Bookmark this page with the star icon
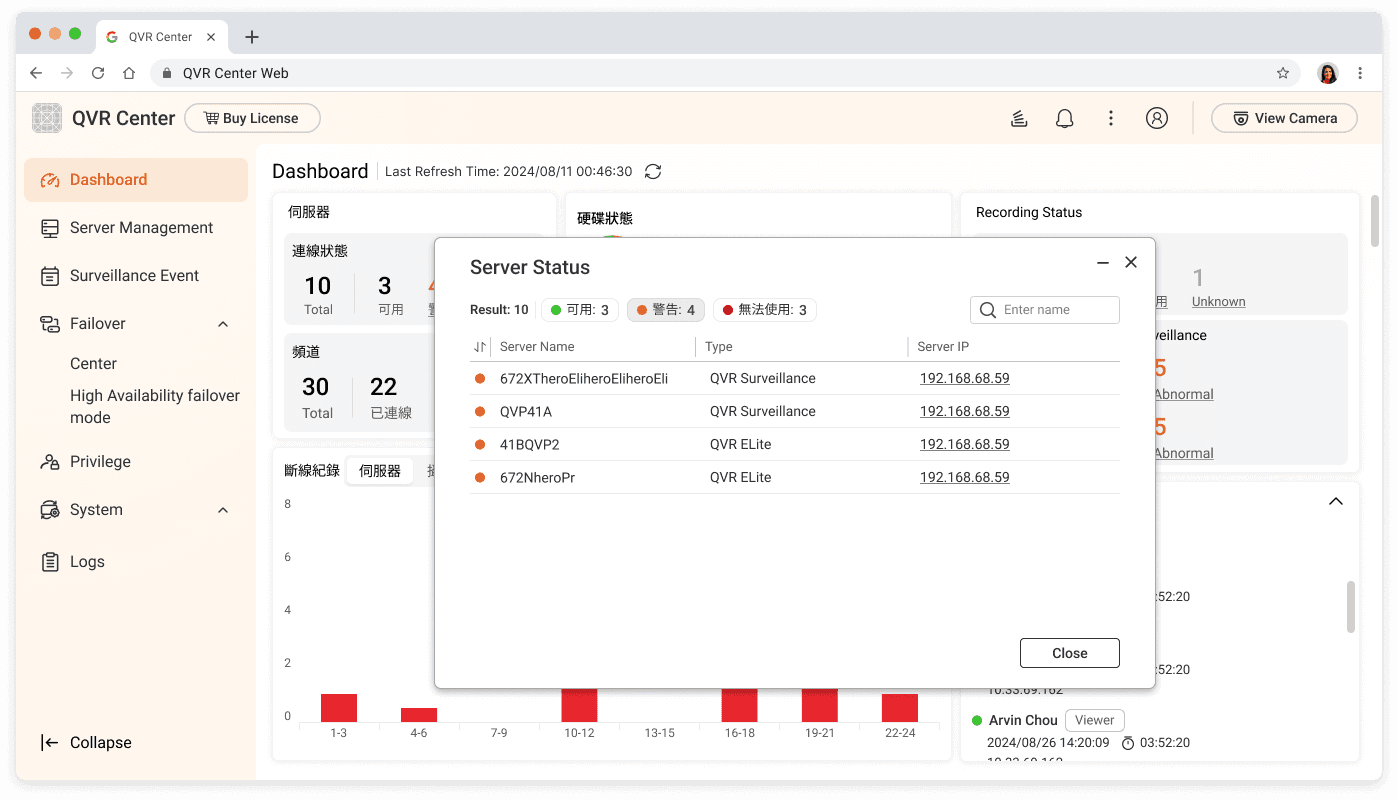The height and width of the screenshot is (800, 1398). pos(1283,73)
